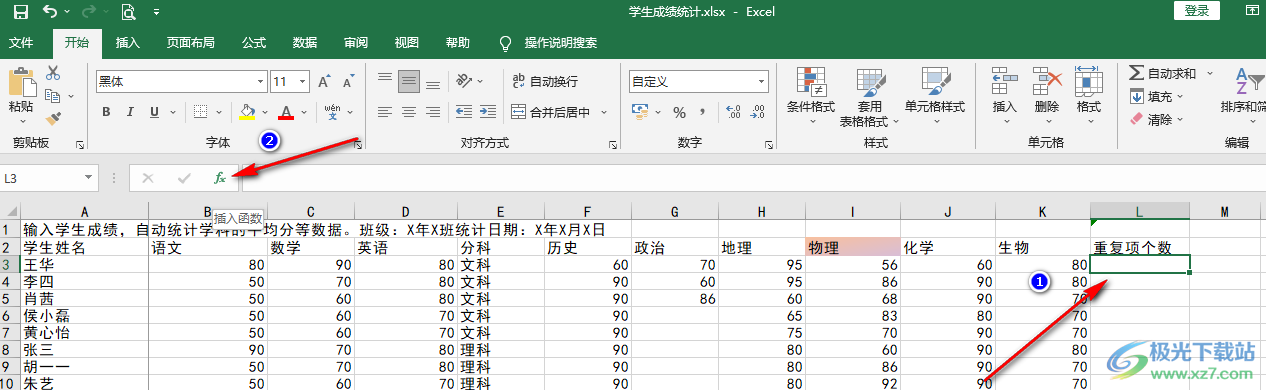Click the increase indent icon
The width and height of the screenshot is (1266, 390).
point(487,112)
